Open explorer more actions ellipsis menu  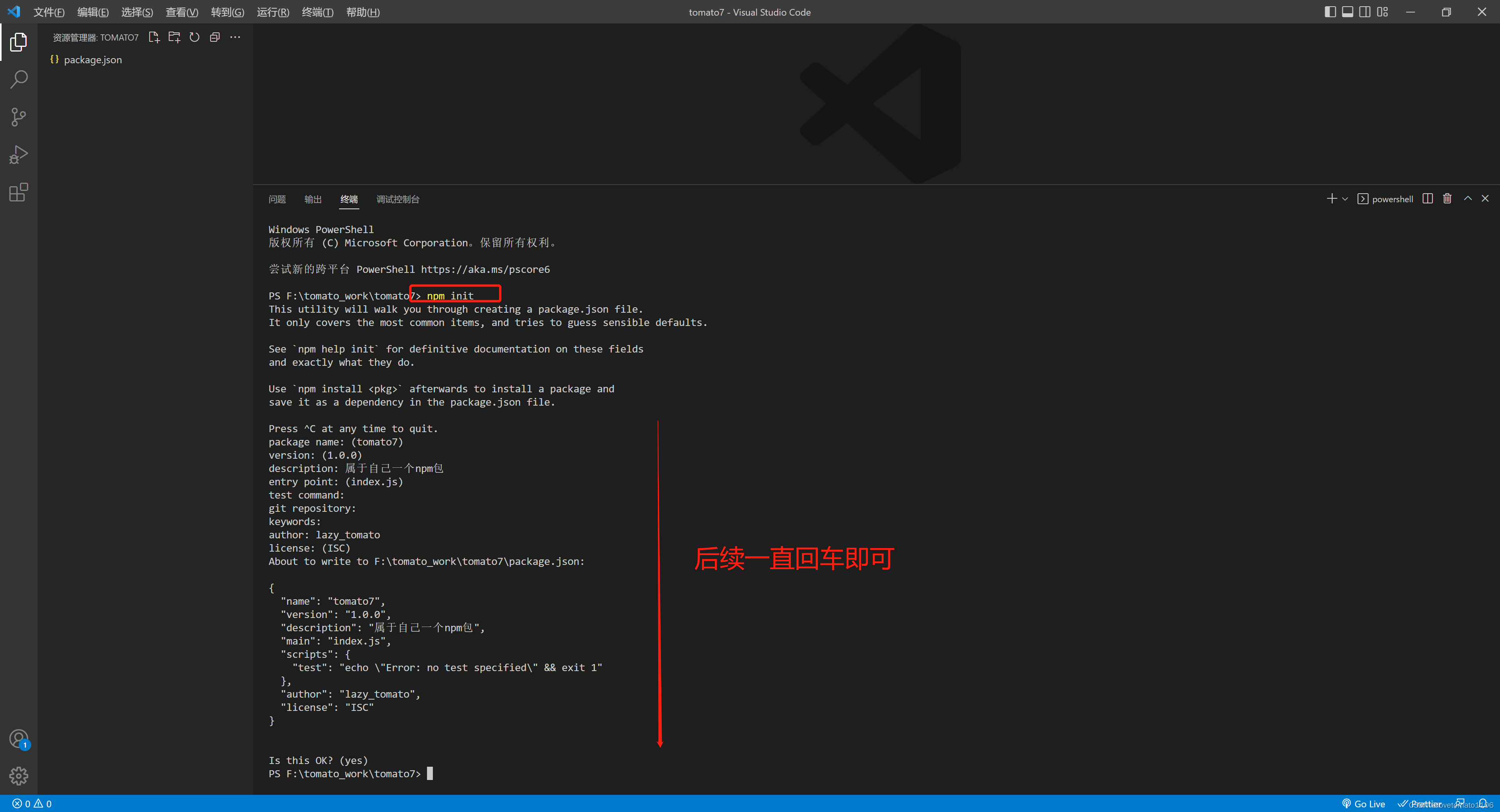[235, 37]
